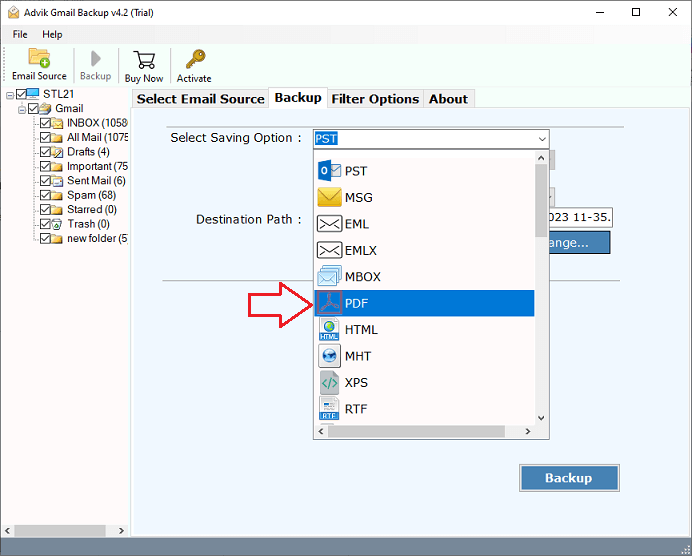Click the Trash bin folder icon
Screen dimensions: 692x556
(x=57, y=224)
